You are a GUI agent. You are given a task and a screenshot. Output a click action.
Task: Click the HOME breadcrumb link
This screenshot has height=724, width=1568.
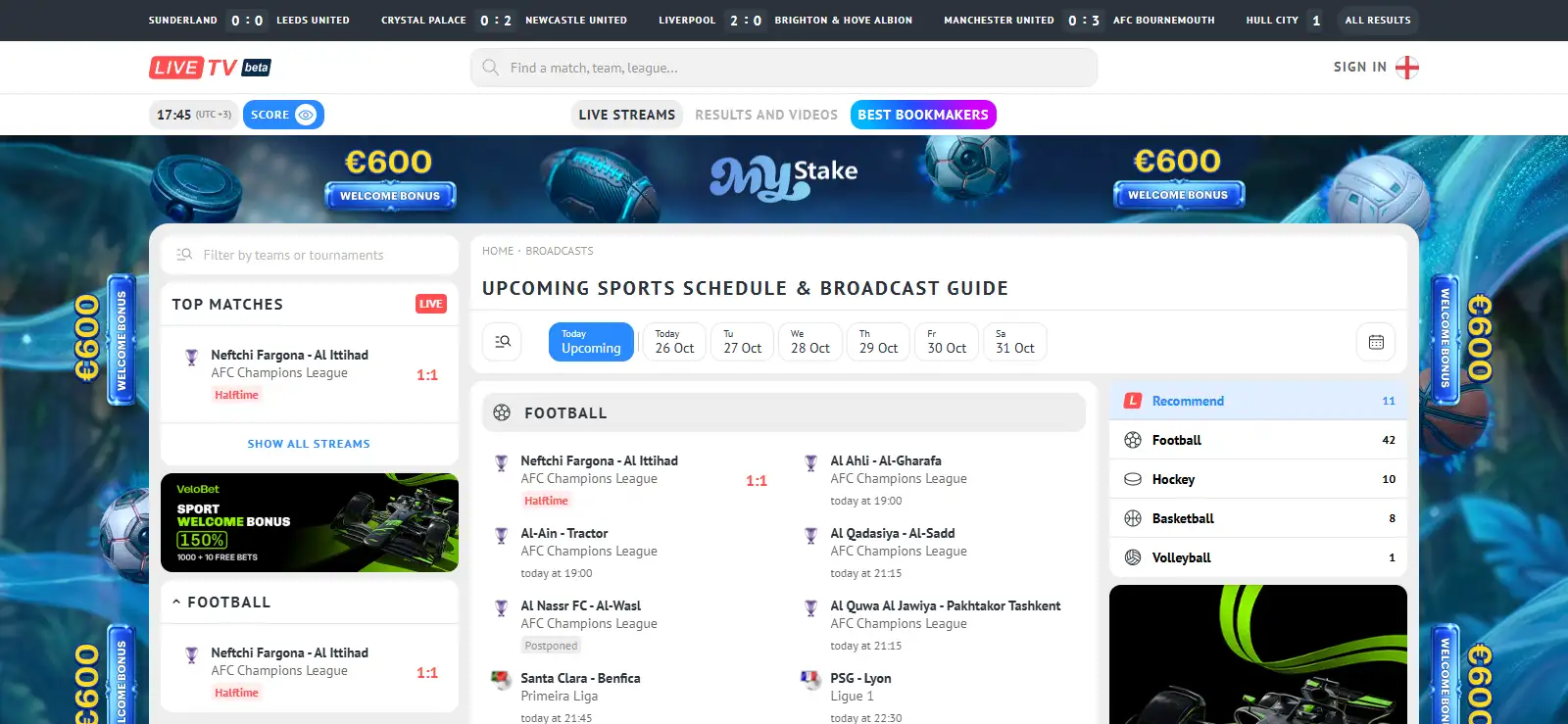[x=498, y=251]
